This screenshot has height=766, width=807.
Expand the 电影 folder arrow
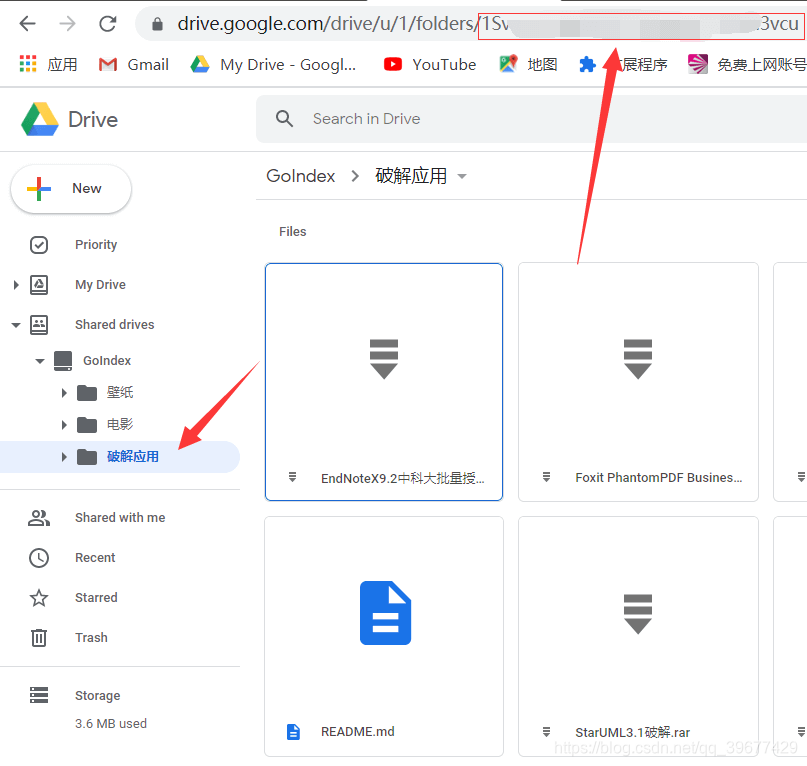64,425
